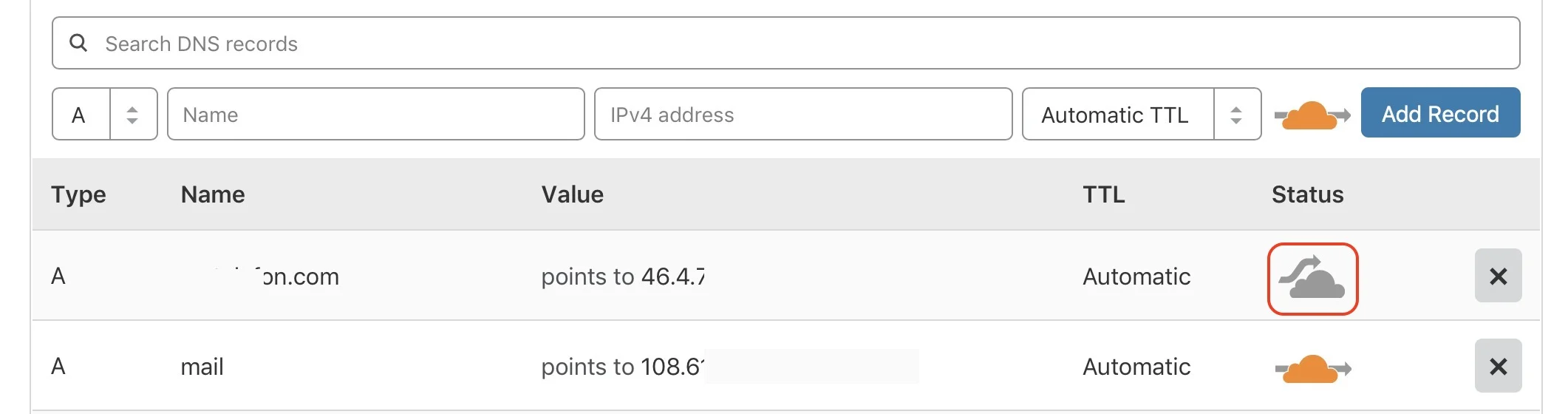This screenshot has width=1568, height=414.
Task: Click the search magnifier icon
Action: click(78, 43)
